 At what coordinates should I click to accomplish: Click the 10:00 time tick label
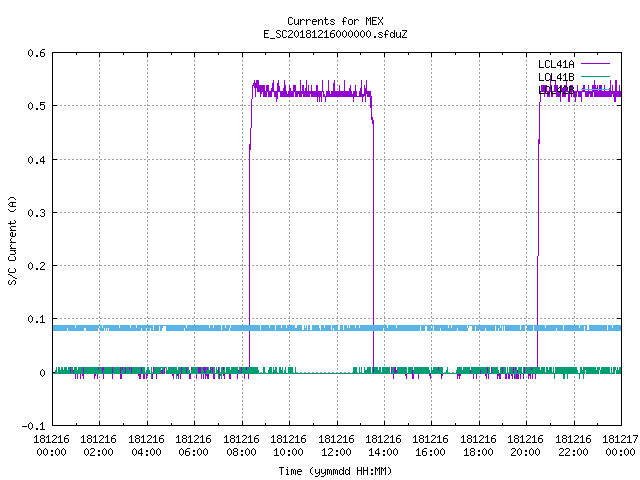coord(288,452)
